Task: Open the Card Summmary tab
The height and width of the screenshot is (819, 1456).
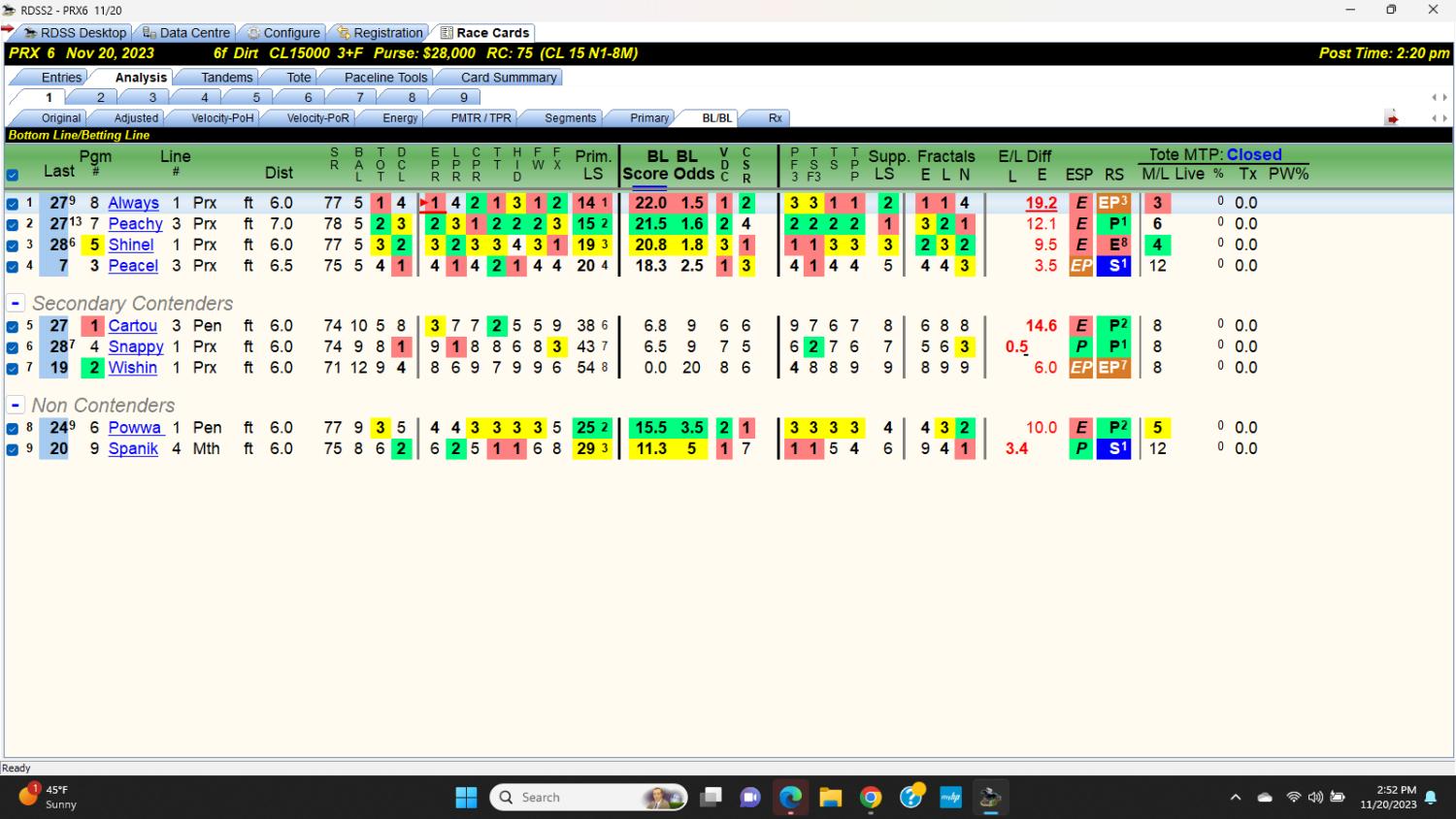Action: pyautogui.click(x=509, y=78)
